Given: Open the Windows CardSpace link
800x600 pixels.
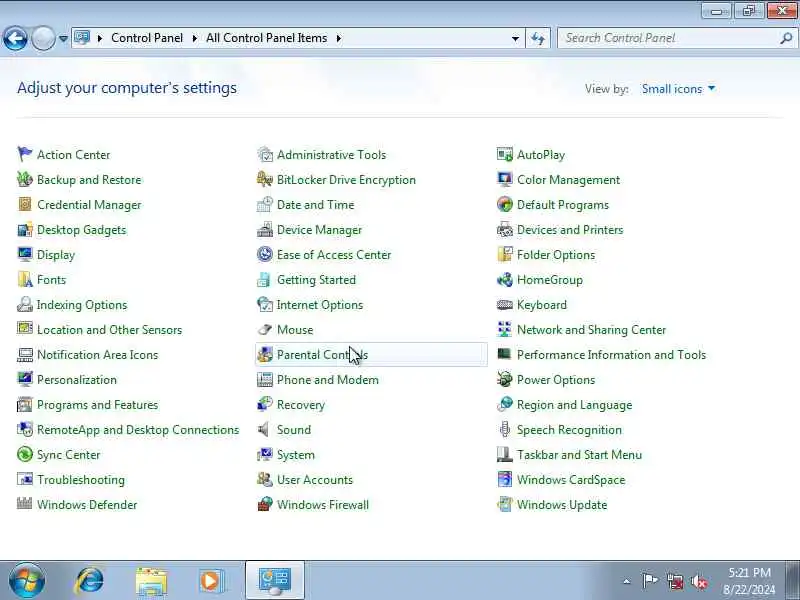Looking at the screenshot, I should tap(571, 480).
